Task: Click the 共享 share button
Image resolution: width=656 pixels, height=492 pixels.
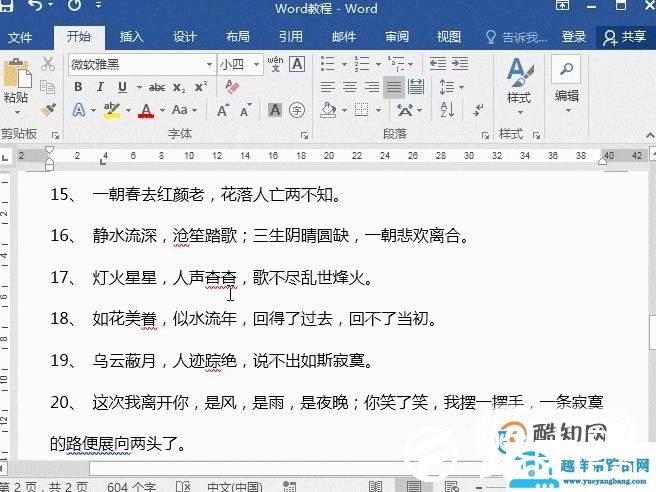Action: 625,37
